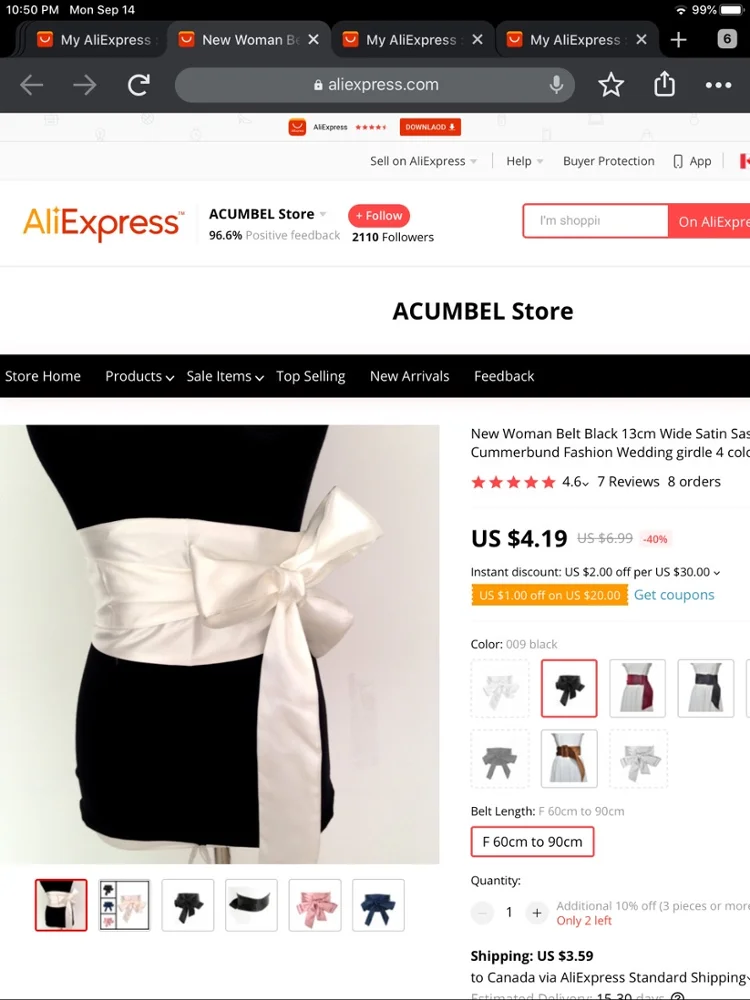
Task: Select the brown belt color option
Action: 569,758
